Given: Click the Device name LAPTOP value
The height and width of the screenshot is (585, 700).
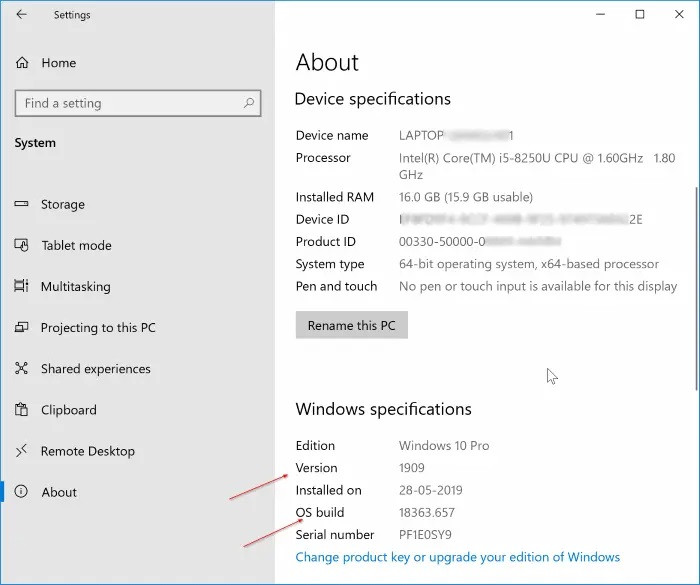Looking at the screenshot, I should pyautogui.click(x=456, y=135).
